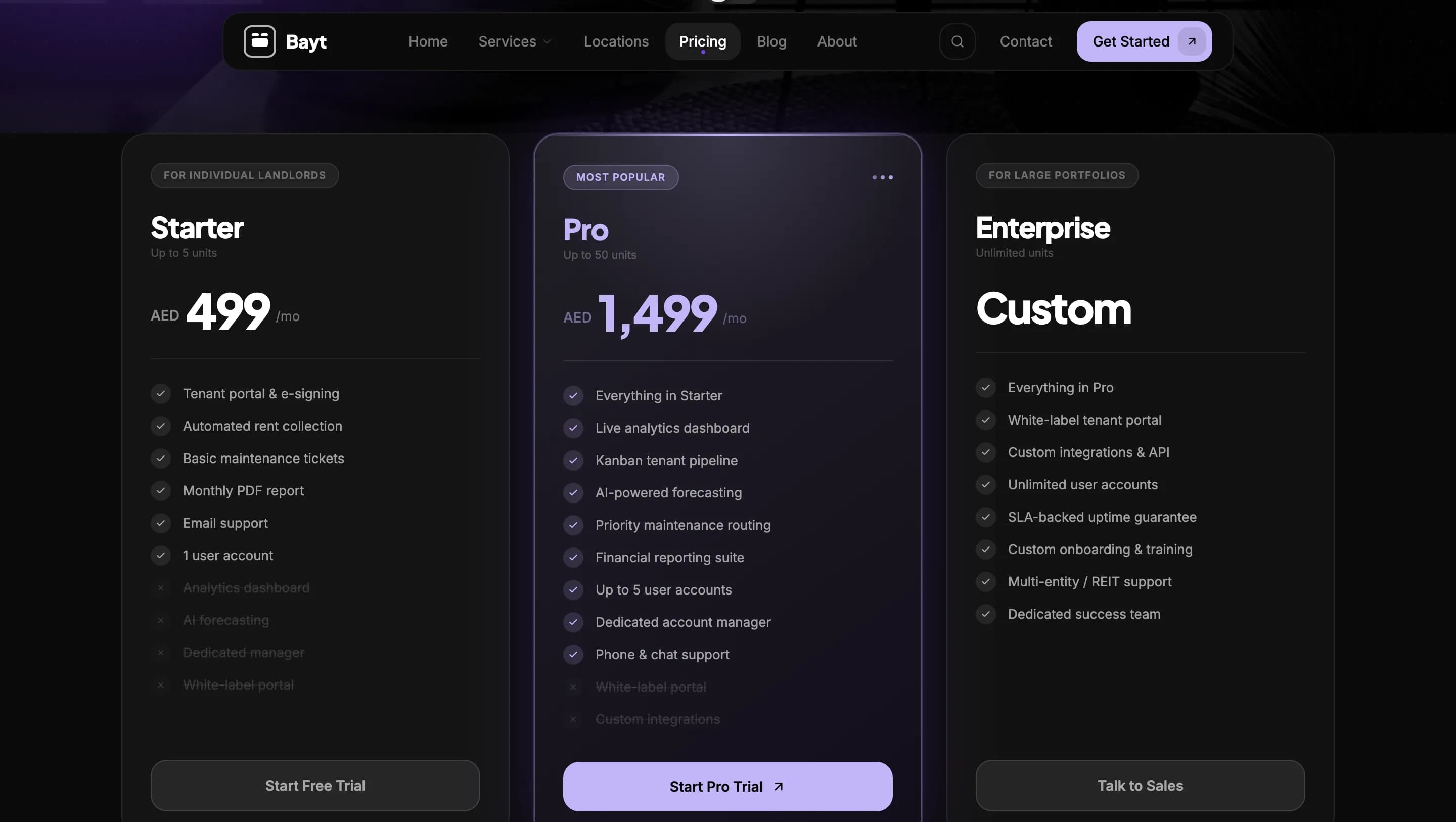Click the checkmark next to AI-powered forecasting
The height and width of the screenshot is (822, 1456).
[x=574, y=492]
